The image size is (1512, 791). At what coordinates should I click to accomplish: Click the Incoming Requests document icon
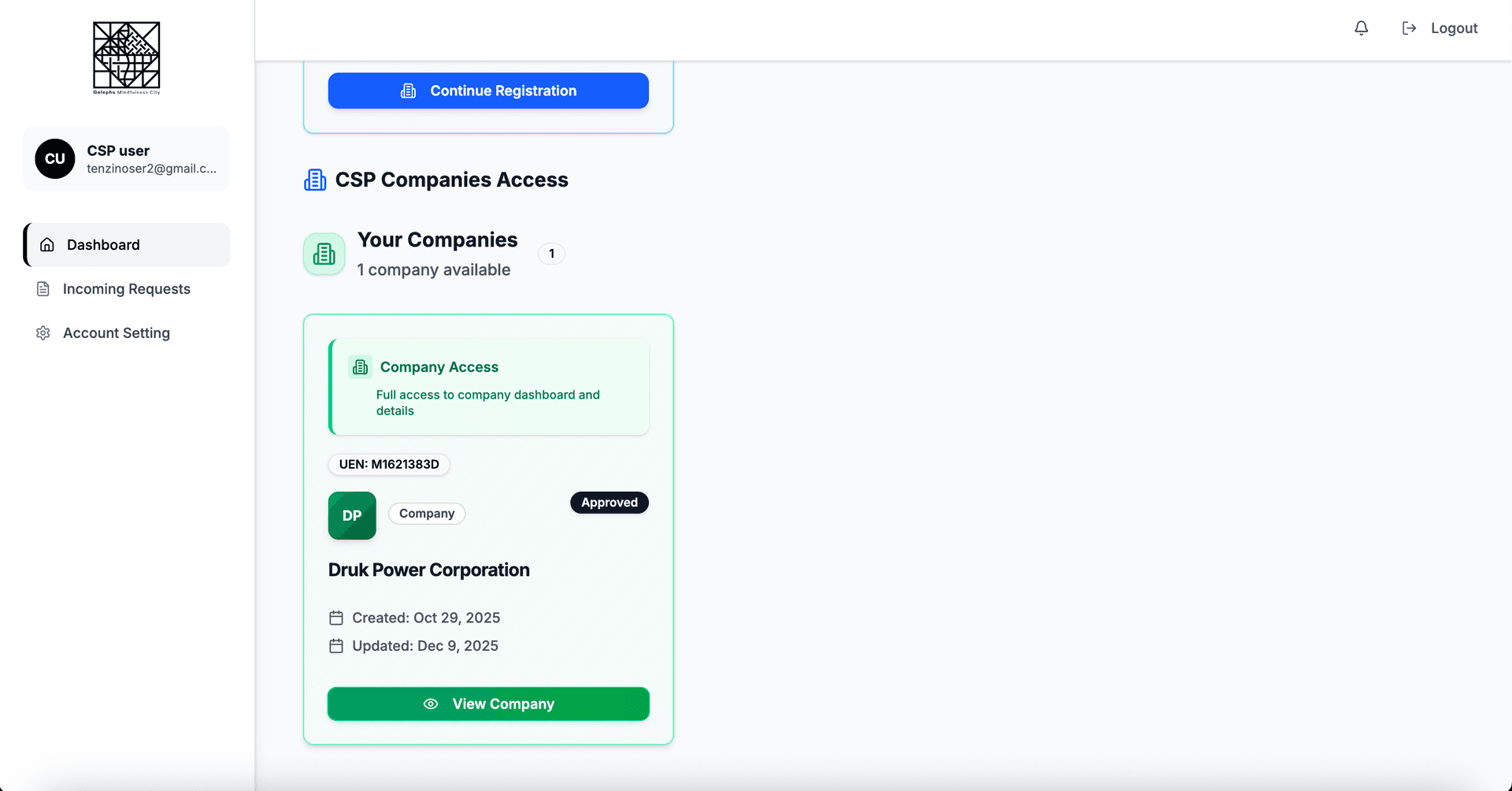43,289
